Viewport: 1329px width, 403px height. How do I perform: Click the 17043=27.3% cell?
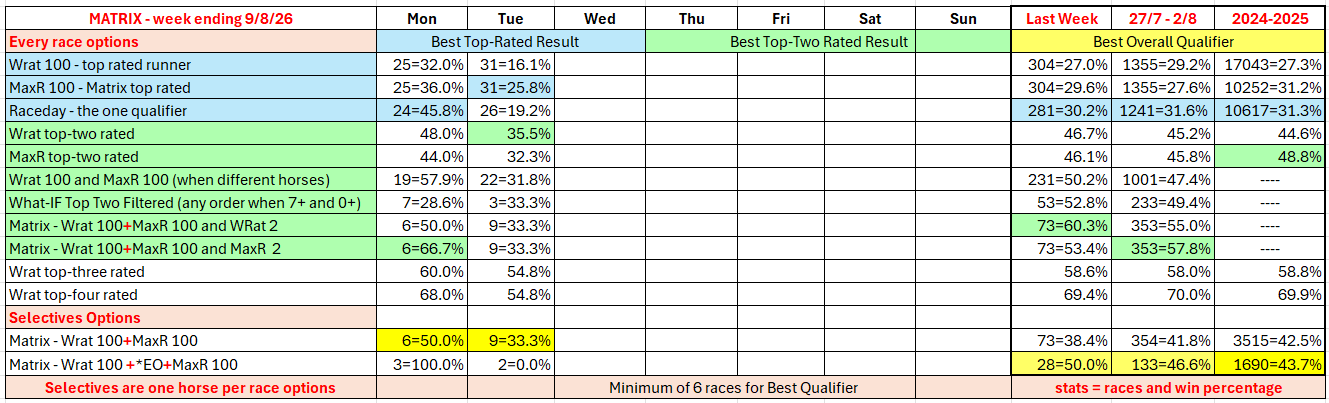1269,65
